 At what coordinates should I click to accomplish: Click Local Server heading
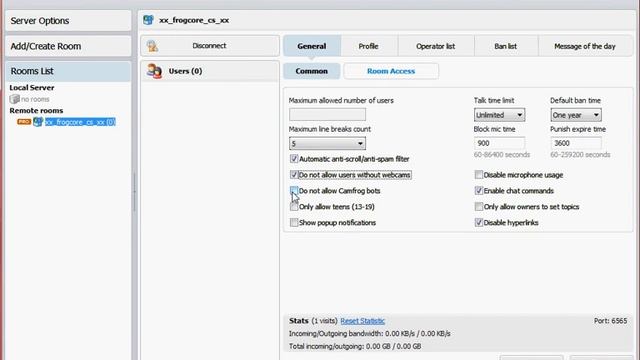[x=32, y=88]
